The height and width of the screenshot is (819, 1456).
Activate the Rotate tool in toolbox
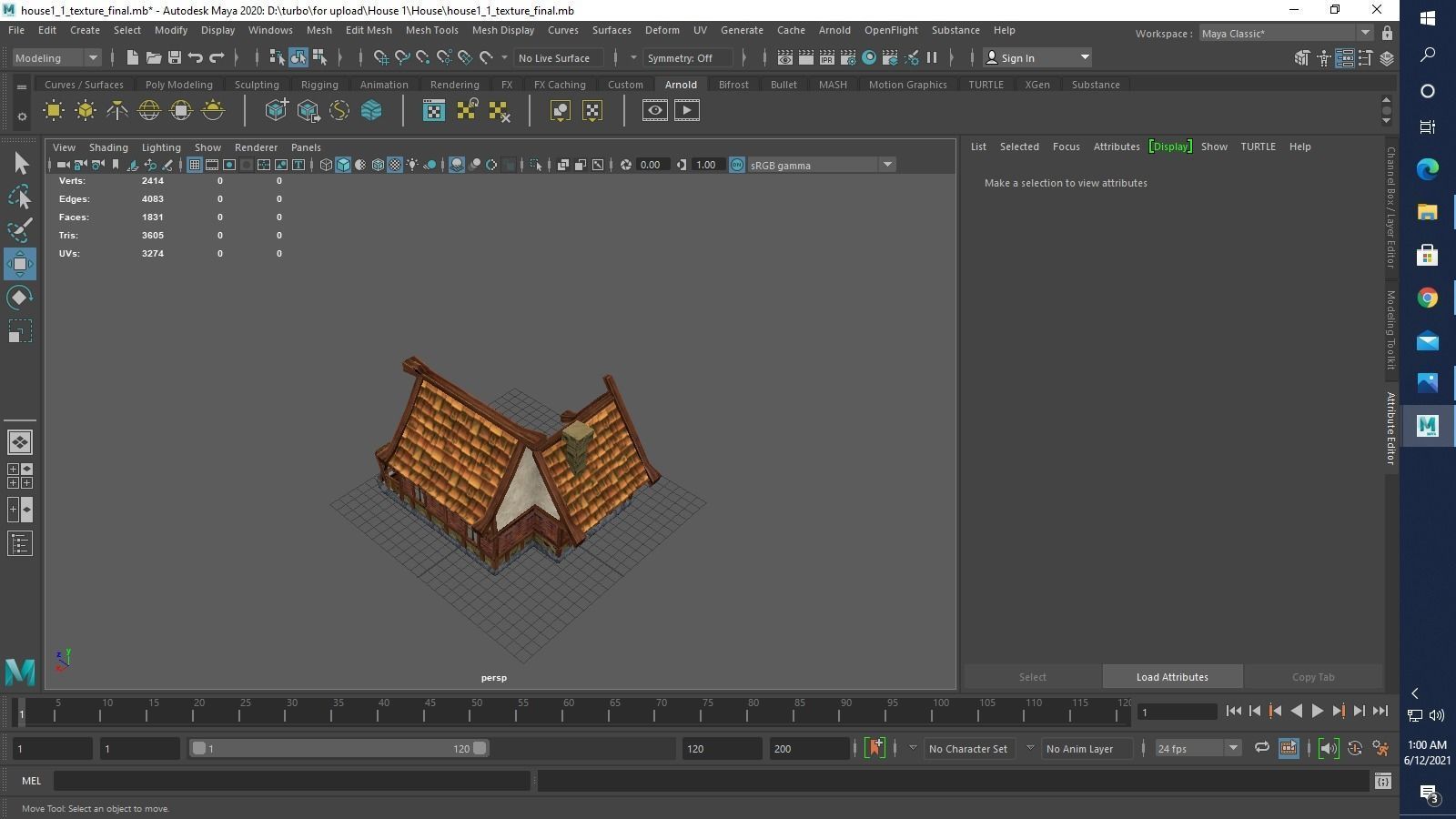click(20, 298)
